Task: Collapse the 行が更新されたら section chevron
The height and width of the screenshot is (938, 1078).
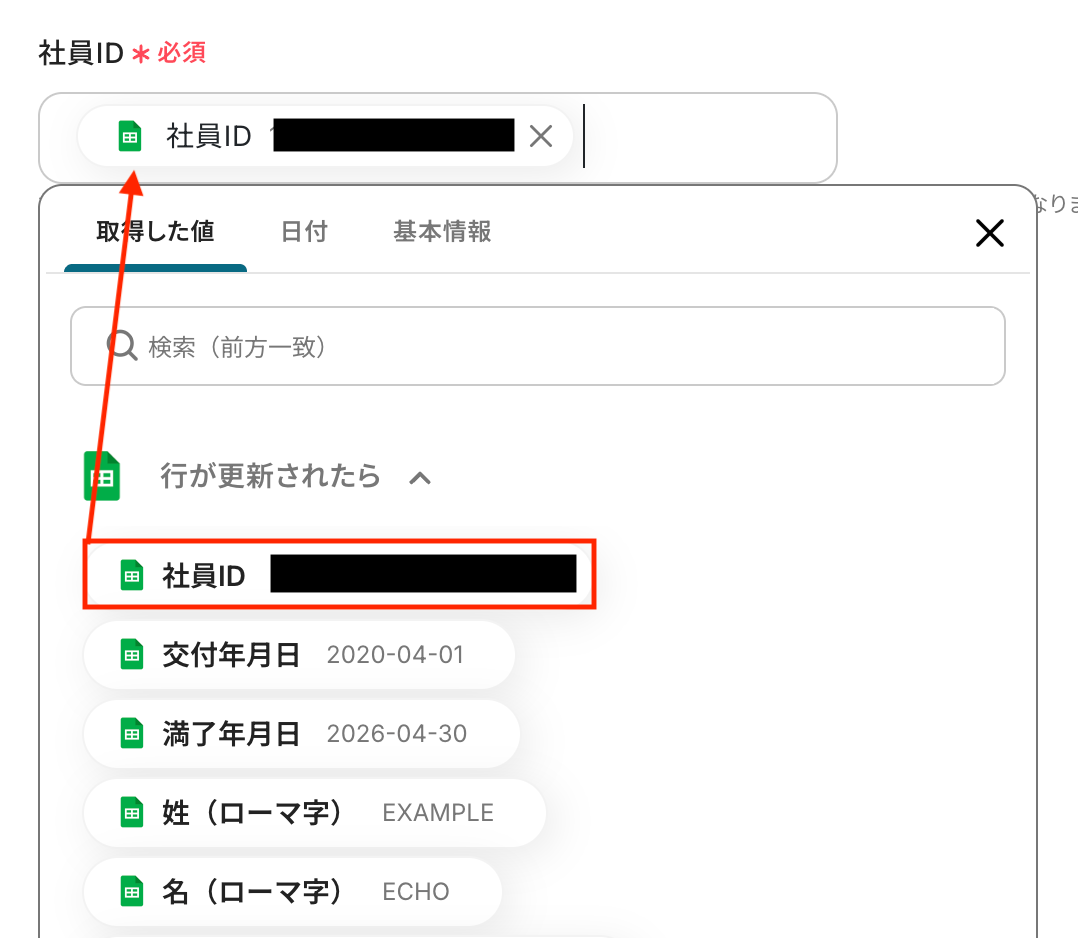Action: [x=420, y=477]
